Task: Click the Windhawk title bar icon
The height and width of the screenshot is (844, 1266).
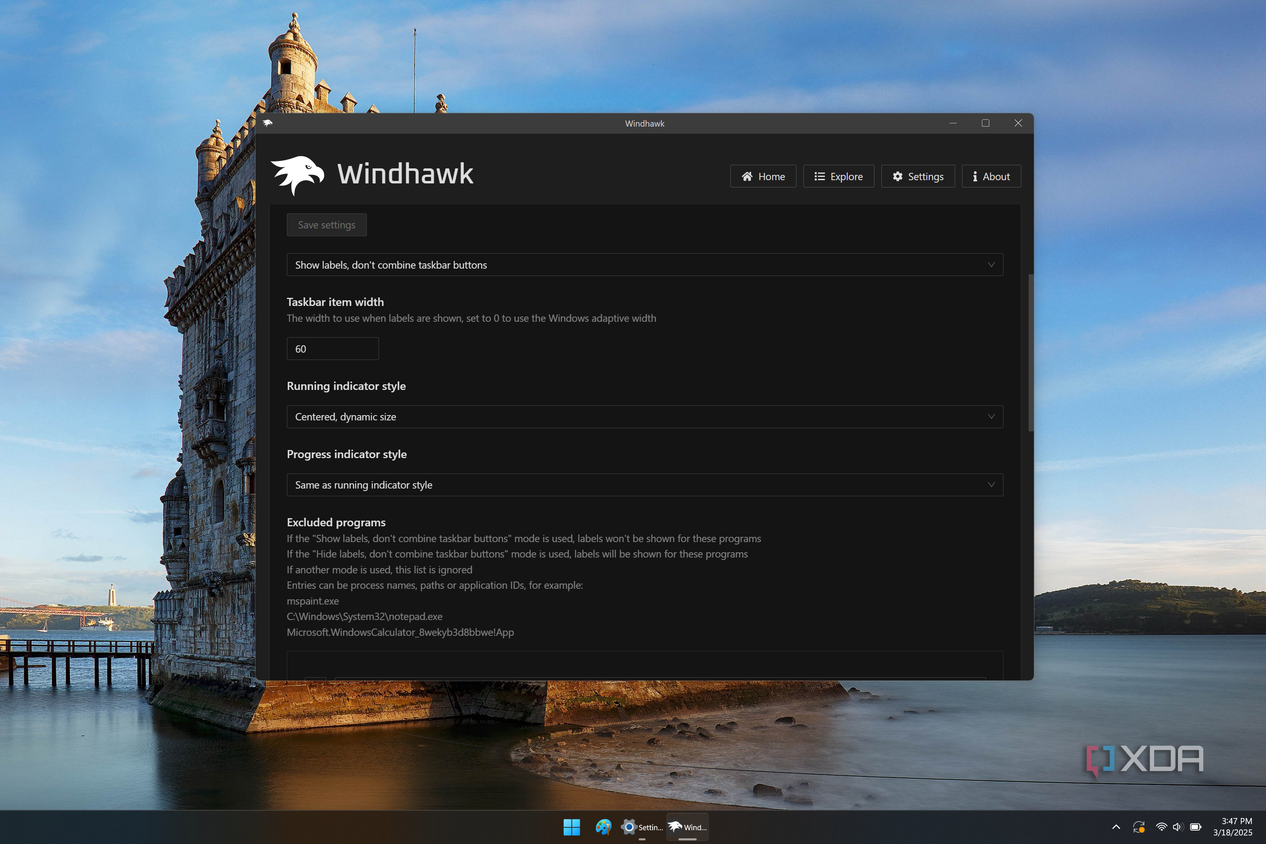Action: [268, 123]
